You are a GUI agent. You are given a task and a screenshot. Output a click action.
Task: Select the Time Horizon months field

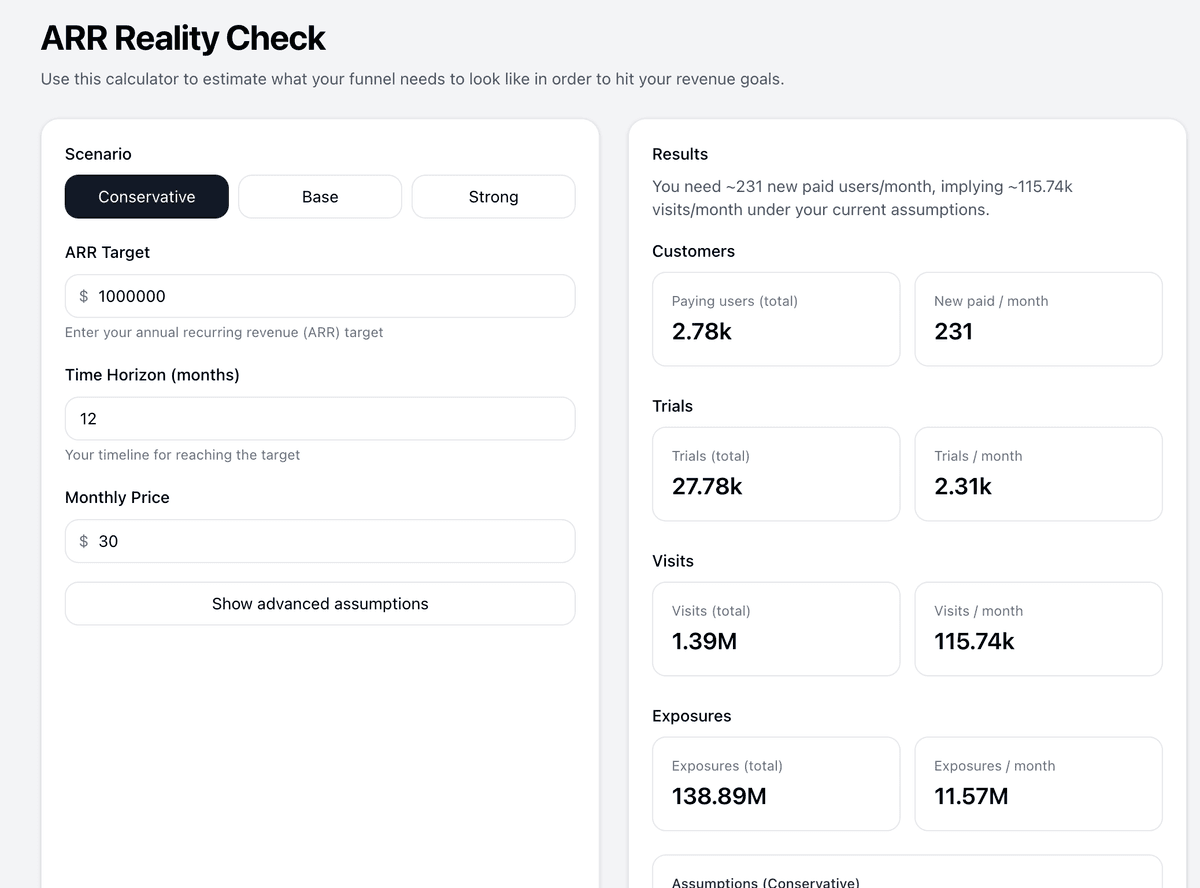[x=320, y=418]
